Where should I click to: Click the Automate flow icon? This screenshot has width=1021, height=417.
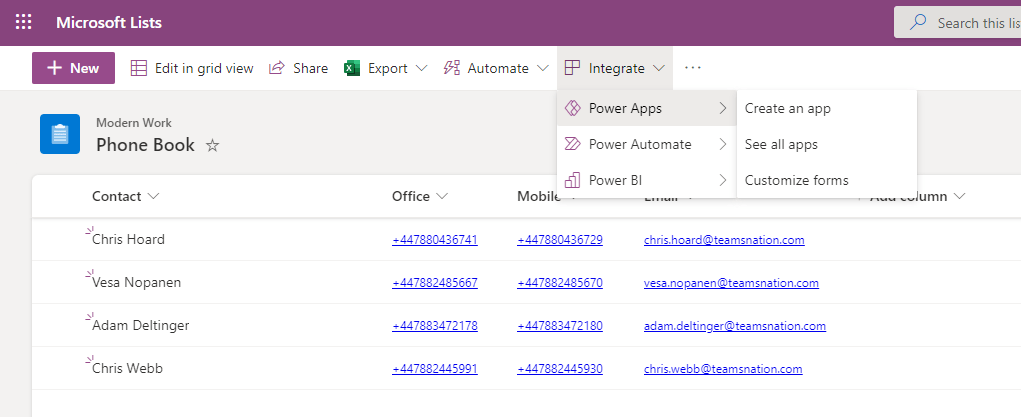click(x=452, y=68)
